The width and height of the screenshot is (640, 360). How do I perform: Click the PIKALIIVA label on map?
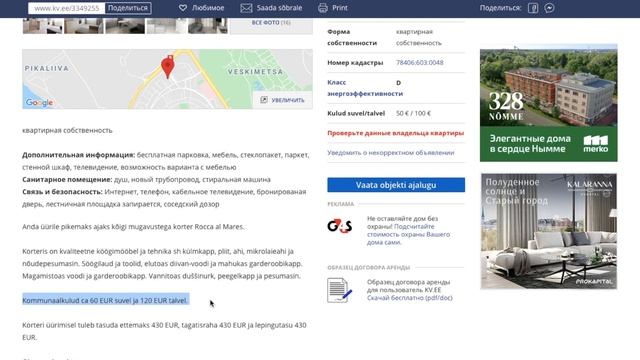pos(47,68)
